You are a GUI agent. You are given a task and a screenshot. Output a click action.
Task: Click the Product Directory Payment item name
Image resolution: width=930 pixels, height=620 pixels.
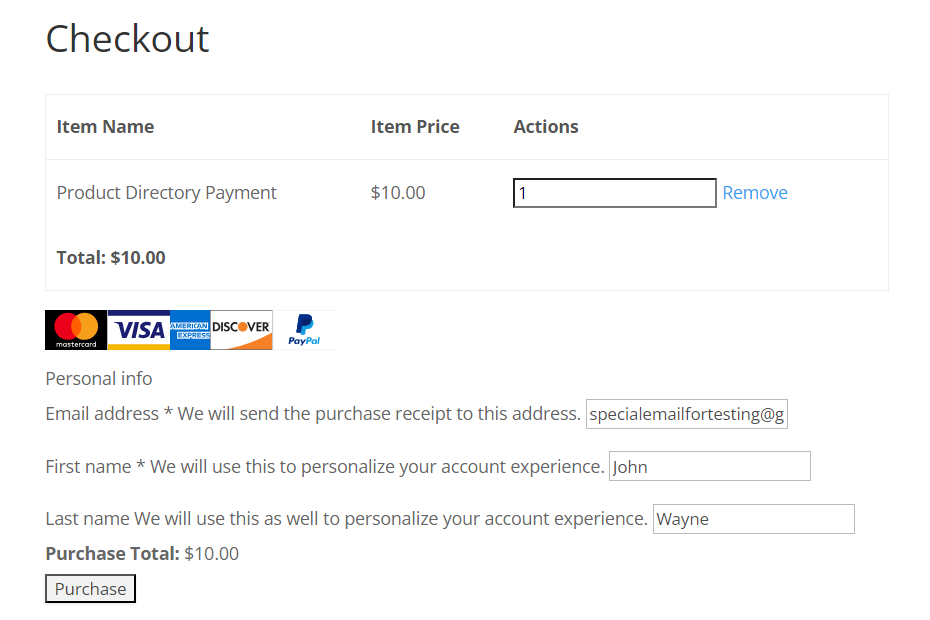click(x=167, y=193)
